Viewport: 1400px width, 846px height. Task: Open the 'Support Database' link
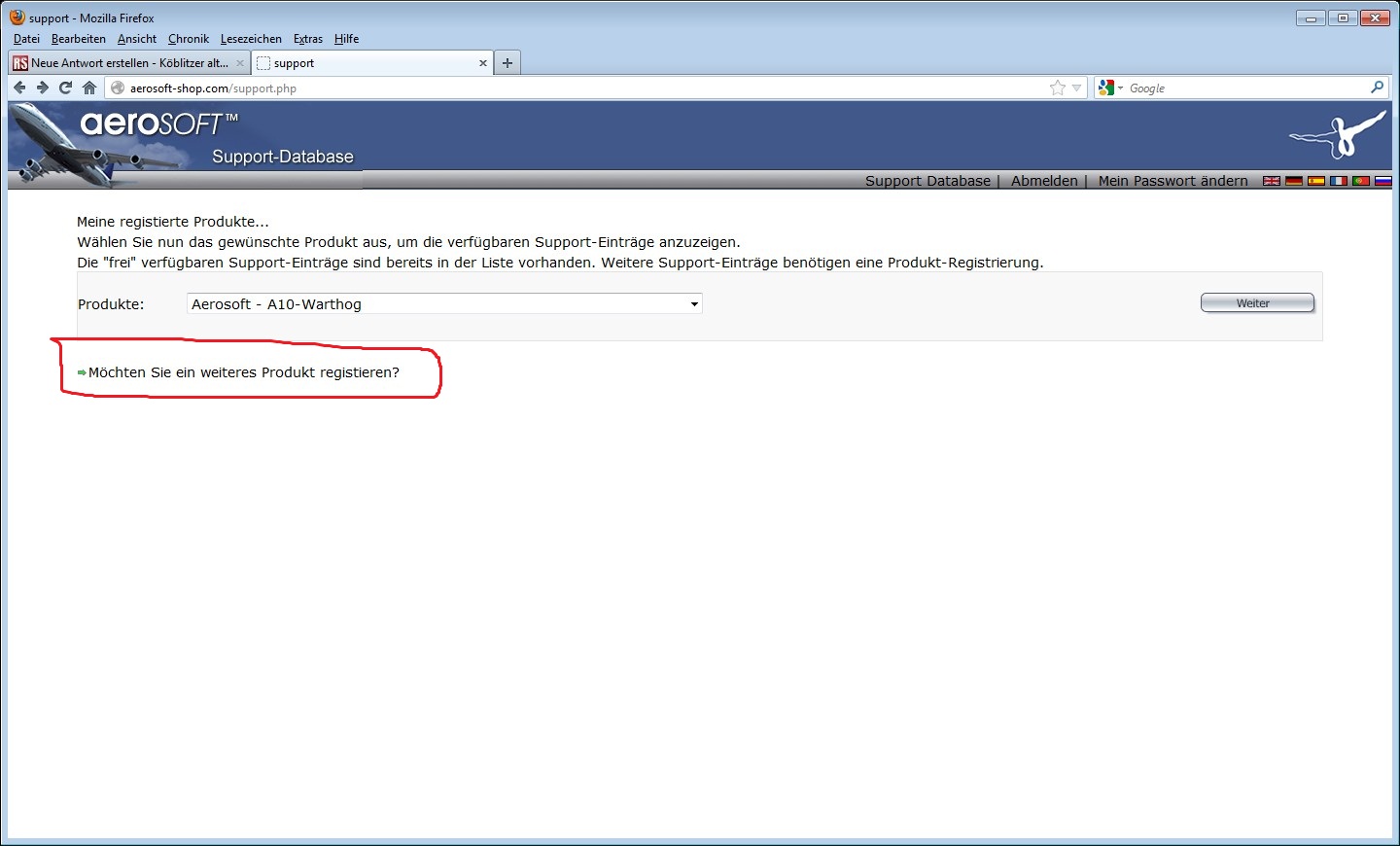coord(927,181)
